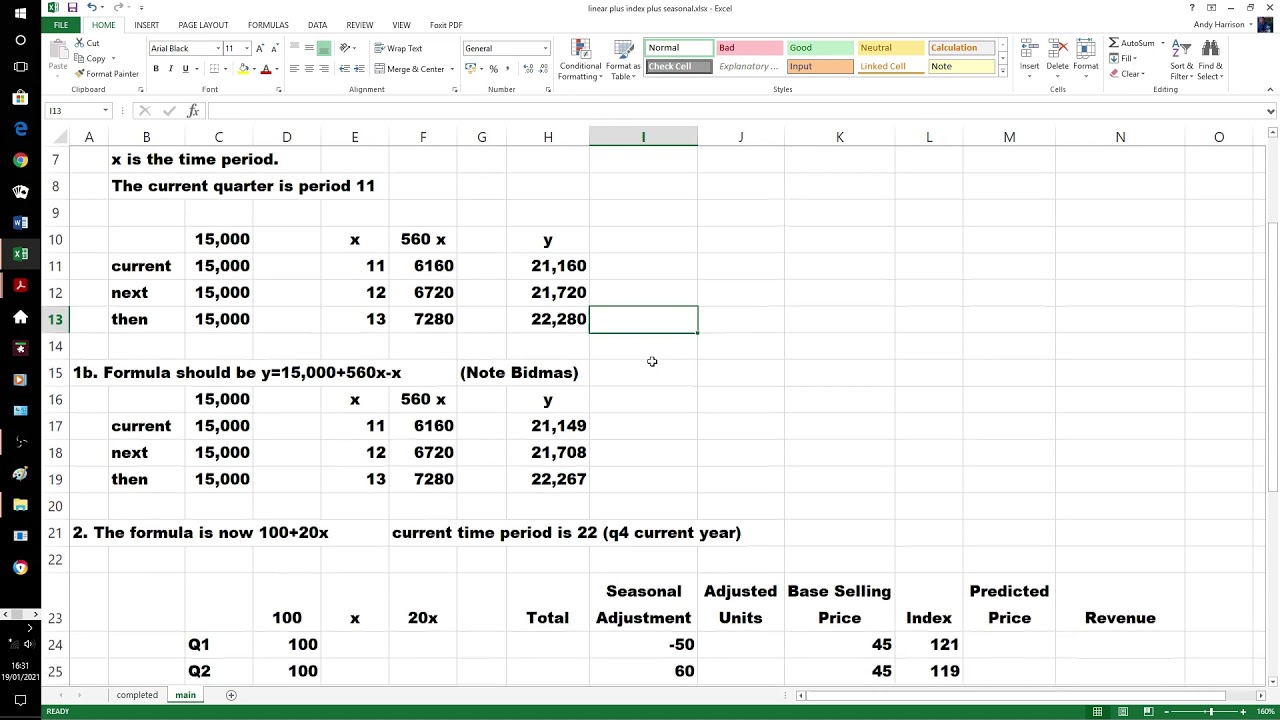1280x720 pixels.
Task: Apply the red Font Color A
Action: pyautogui.click(x=265, y=69)
